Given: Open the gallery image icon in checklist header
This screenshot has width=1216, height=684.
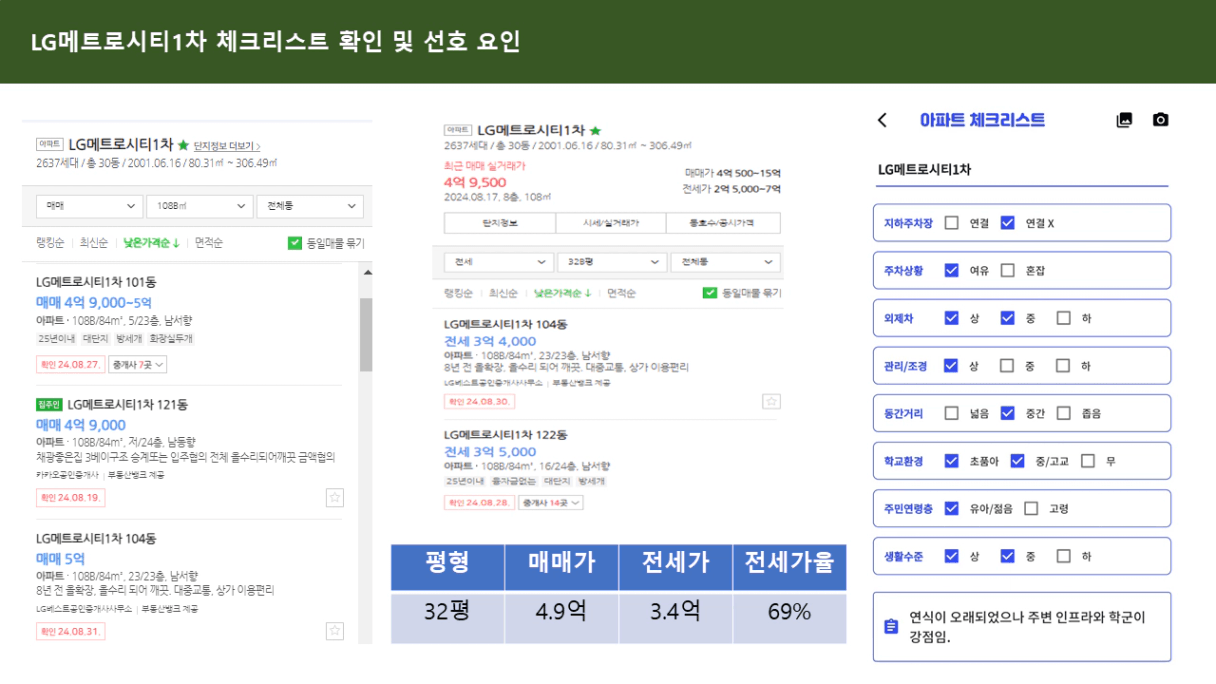Looking at the screenshot, I should [x=1124, y=120].
